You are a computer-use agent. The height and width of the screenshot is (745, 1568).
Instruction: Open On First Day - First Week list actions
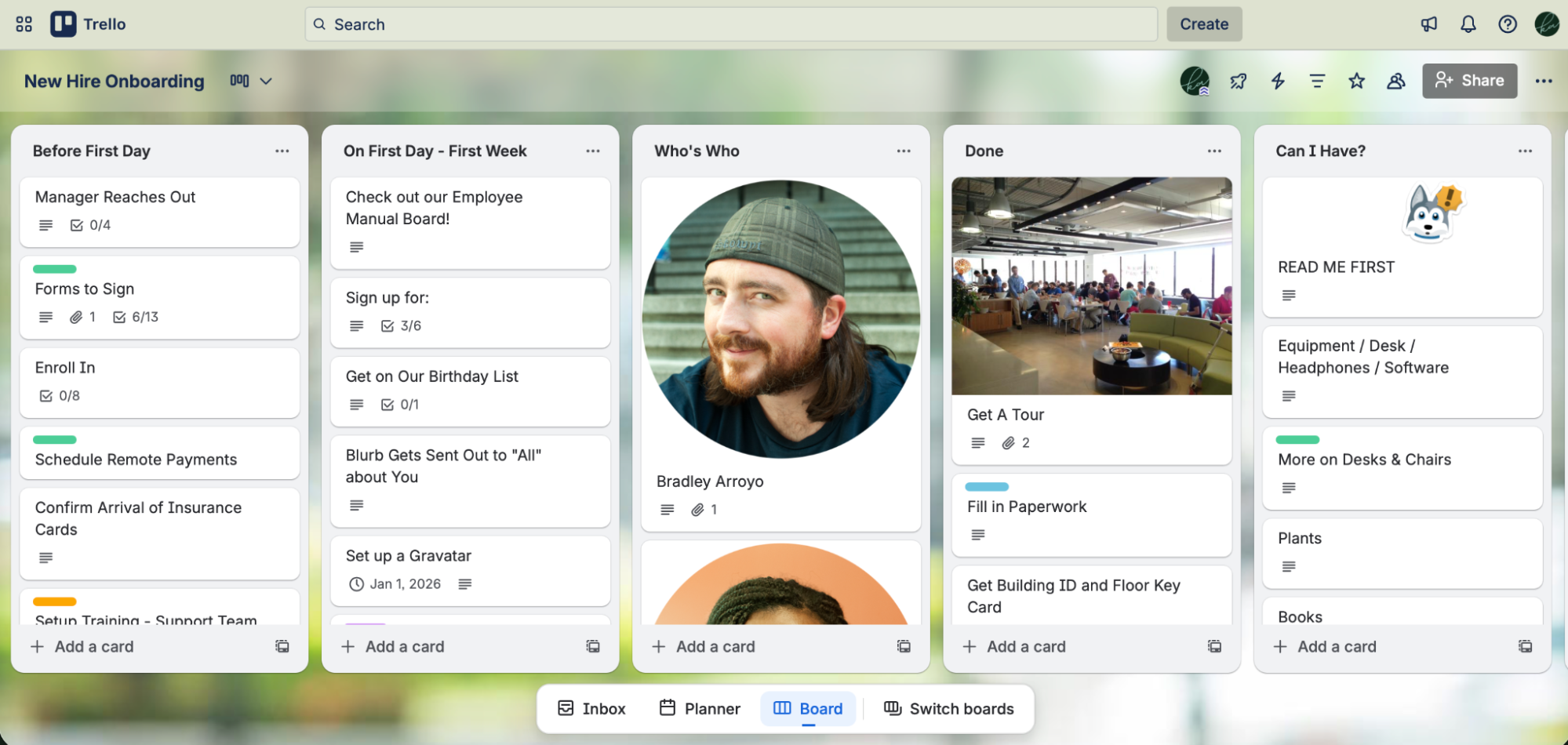pos(593,151)
